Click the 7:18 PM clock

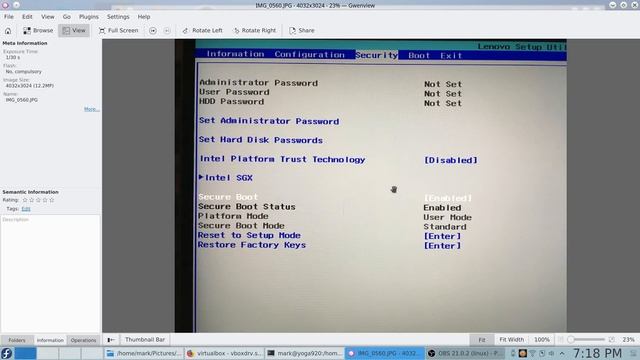pos(597,353)
